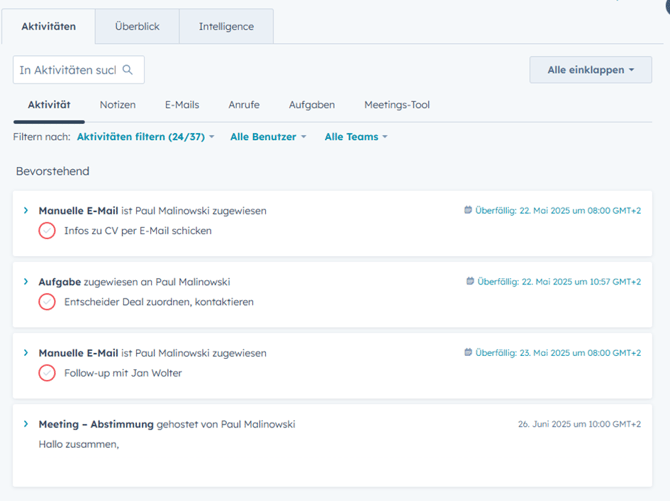Switch to the Intelligence tab

coord(226,26)
